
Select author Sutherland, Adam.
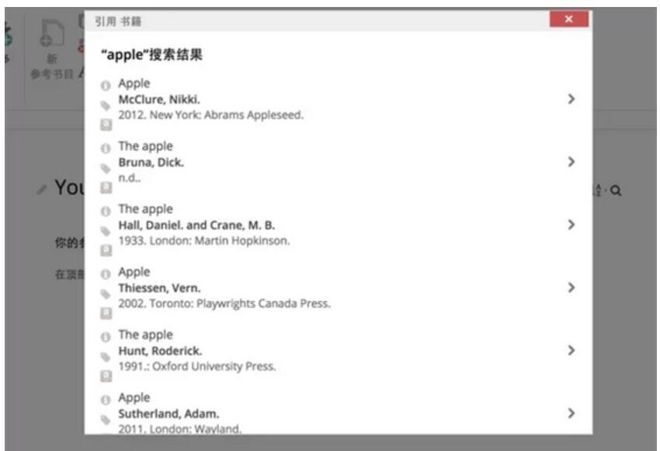pos(169,414)
